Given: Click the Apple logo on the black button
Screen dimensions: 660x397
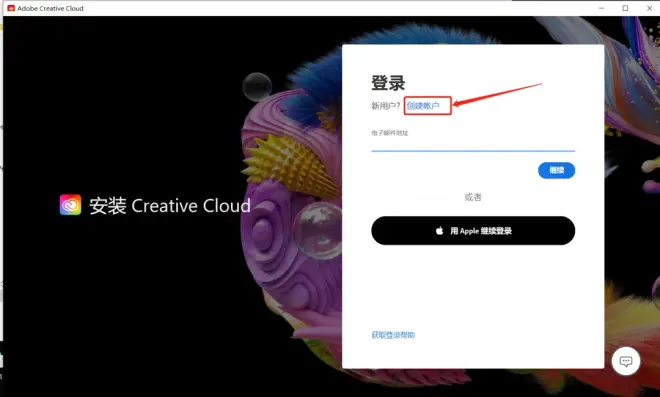Looking at the screenshot, I should 439,230.
